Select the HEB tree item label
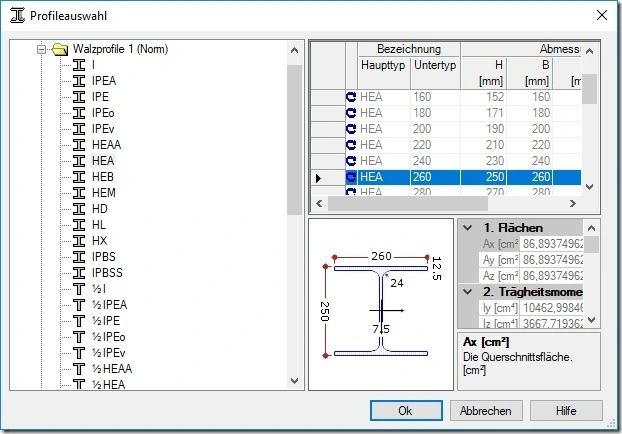The width and height of the screenshot is (622, 434). [103, 177]
